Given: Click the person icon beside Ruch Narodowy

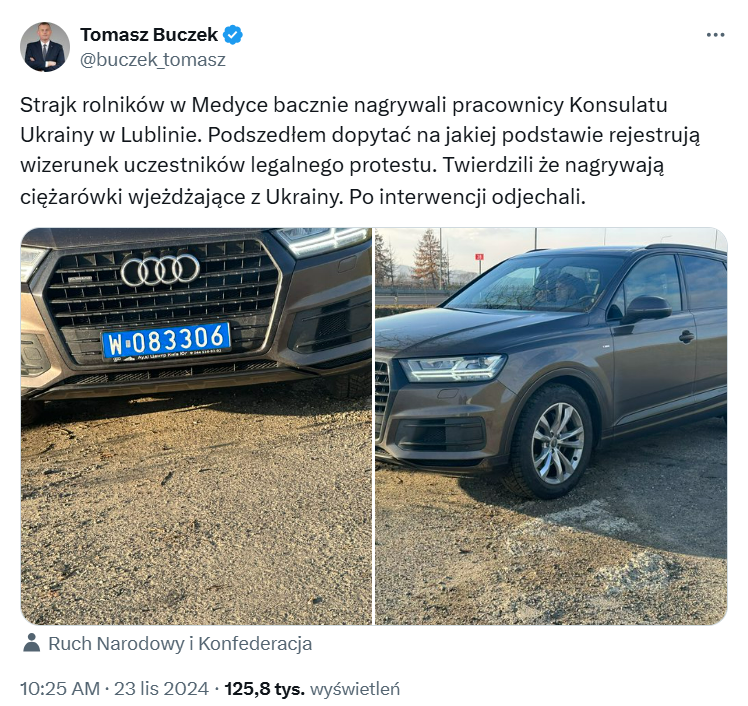Looking at the screenshot, I should point(31,643).
